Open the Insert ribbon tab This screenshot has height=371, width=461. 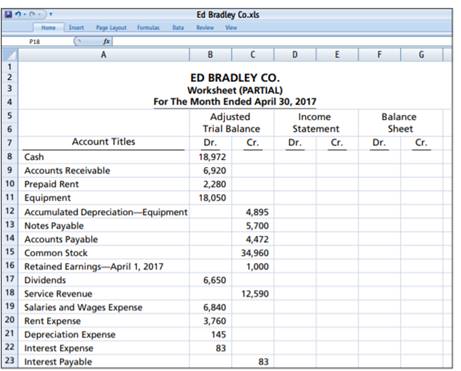(x=76, y=28)
